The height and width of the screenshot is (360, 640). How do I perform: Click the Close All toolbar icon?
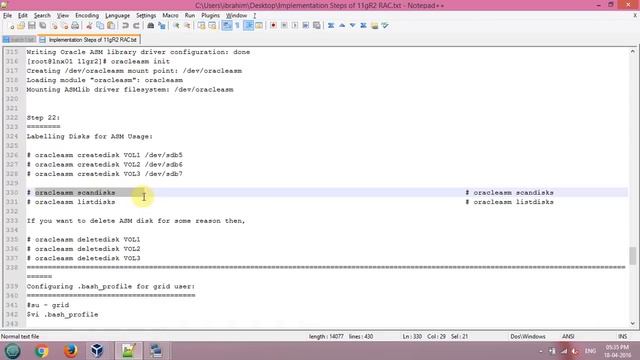point(64,26)
